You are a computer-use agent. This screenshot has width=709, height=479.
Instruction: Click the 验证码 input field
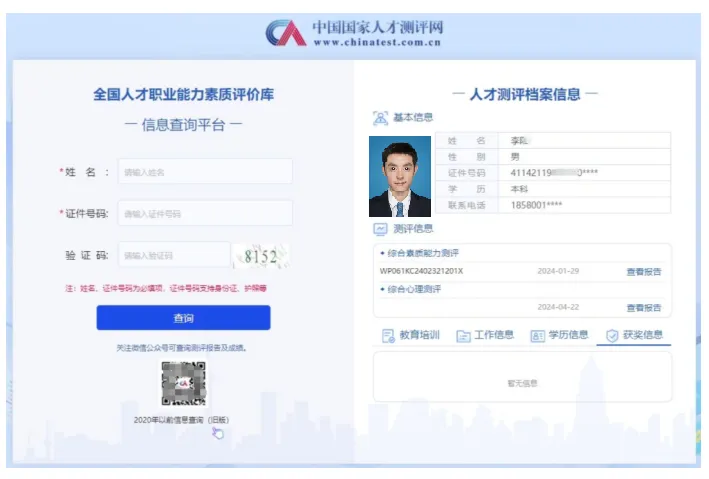(174, 255)
